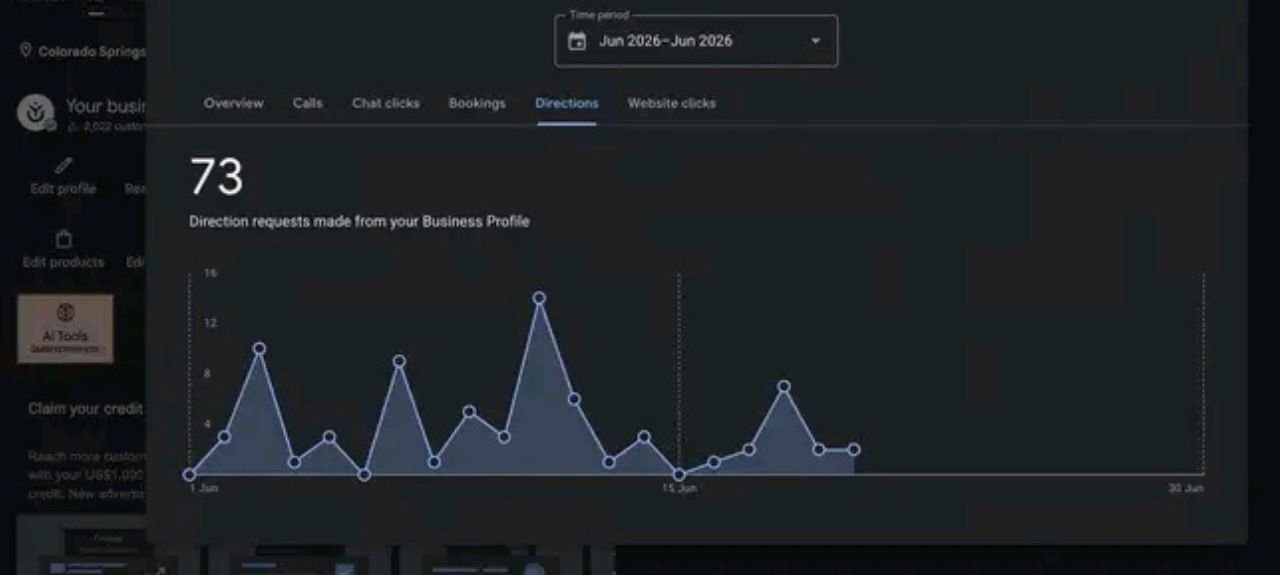Open the Chat clicks tab
Image resolution: width=1280 pixels, height=575 pixels.
click(386, 103)
